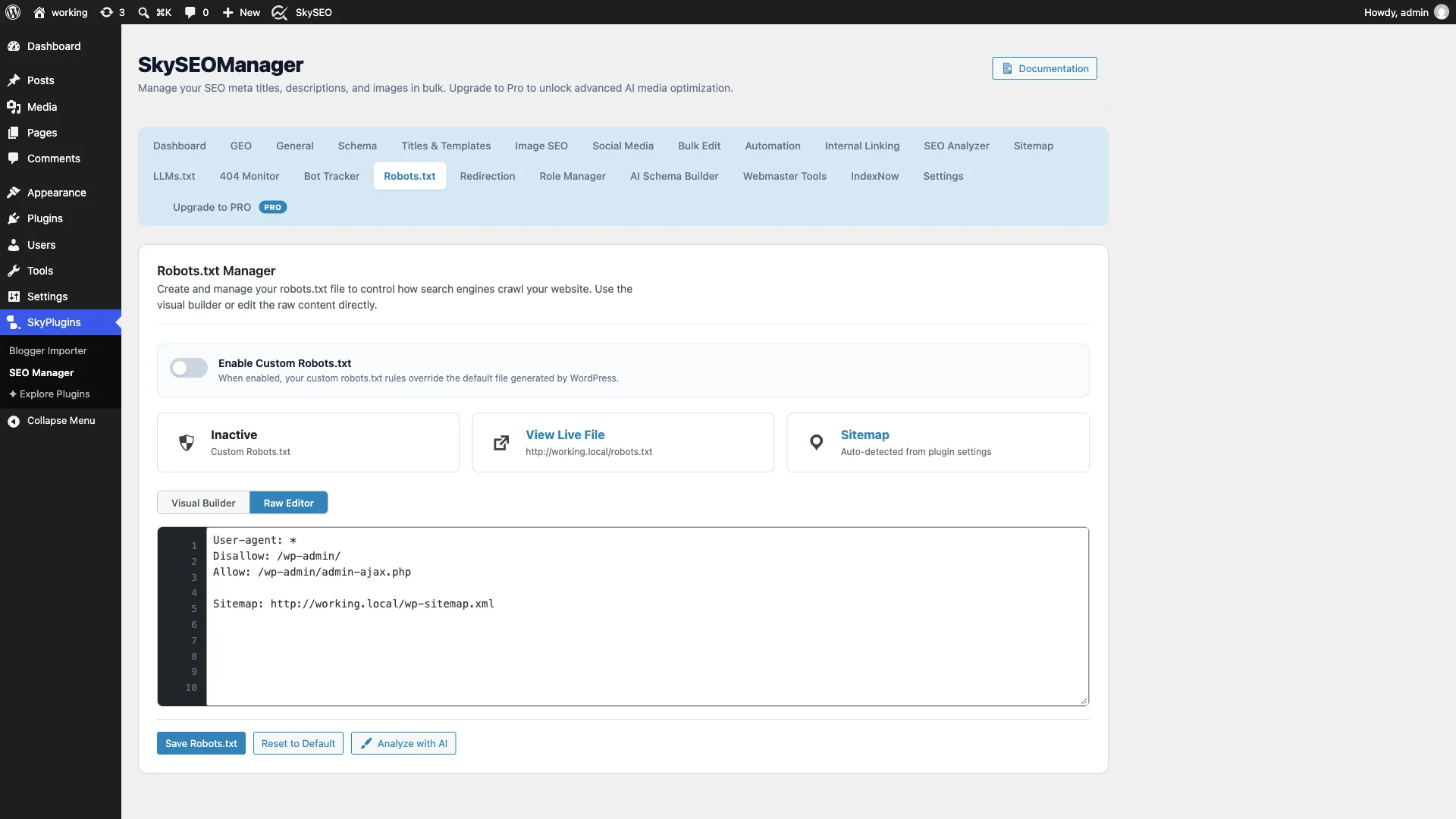Open the View Live File link
Image resolution: width=1456 pixels, height=819 pixels.
click(x=565, y=435)
